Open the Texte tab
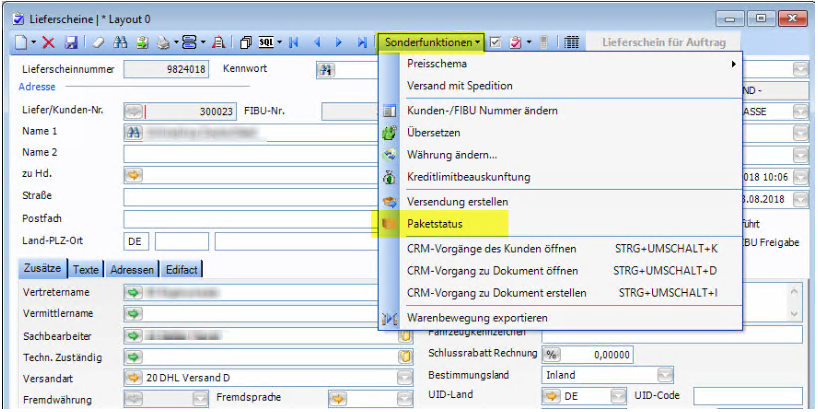The height and width of the screenshot is (412, 818). point(86,269)
